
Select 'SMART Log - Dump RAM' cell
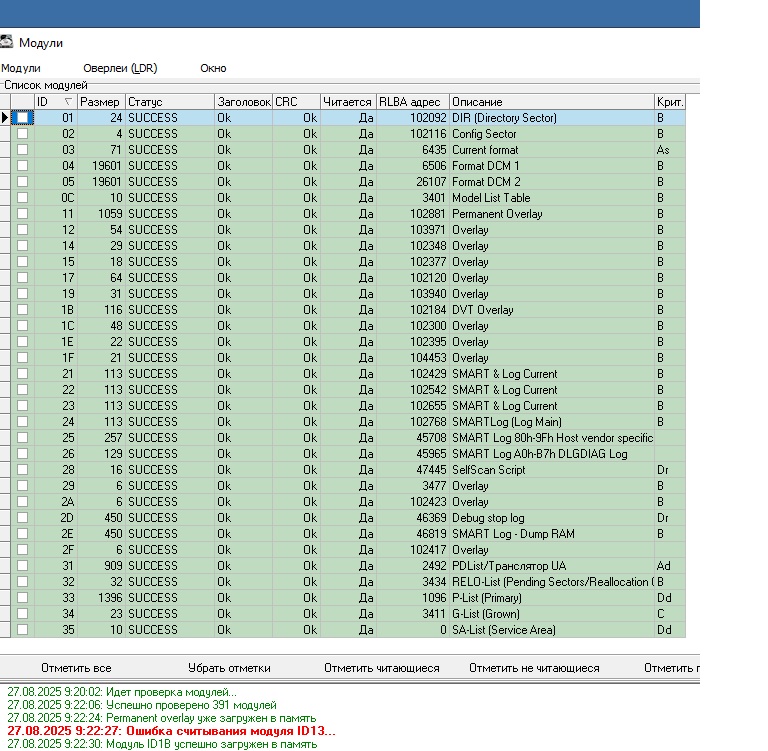[x=552, y=534]
